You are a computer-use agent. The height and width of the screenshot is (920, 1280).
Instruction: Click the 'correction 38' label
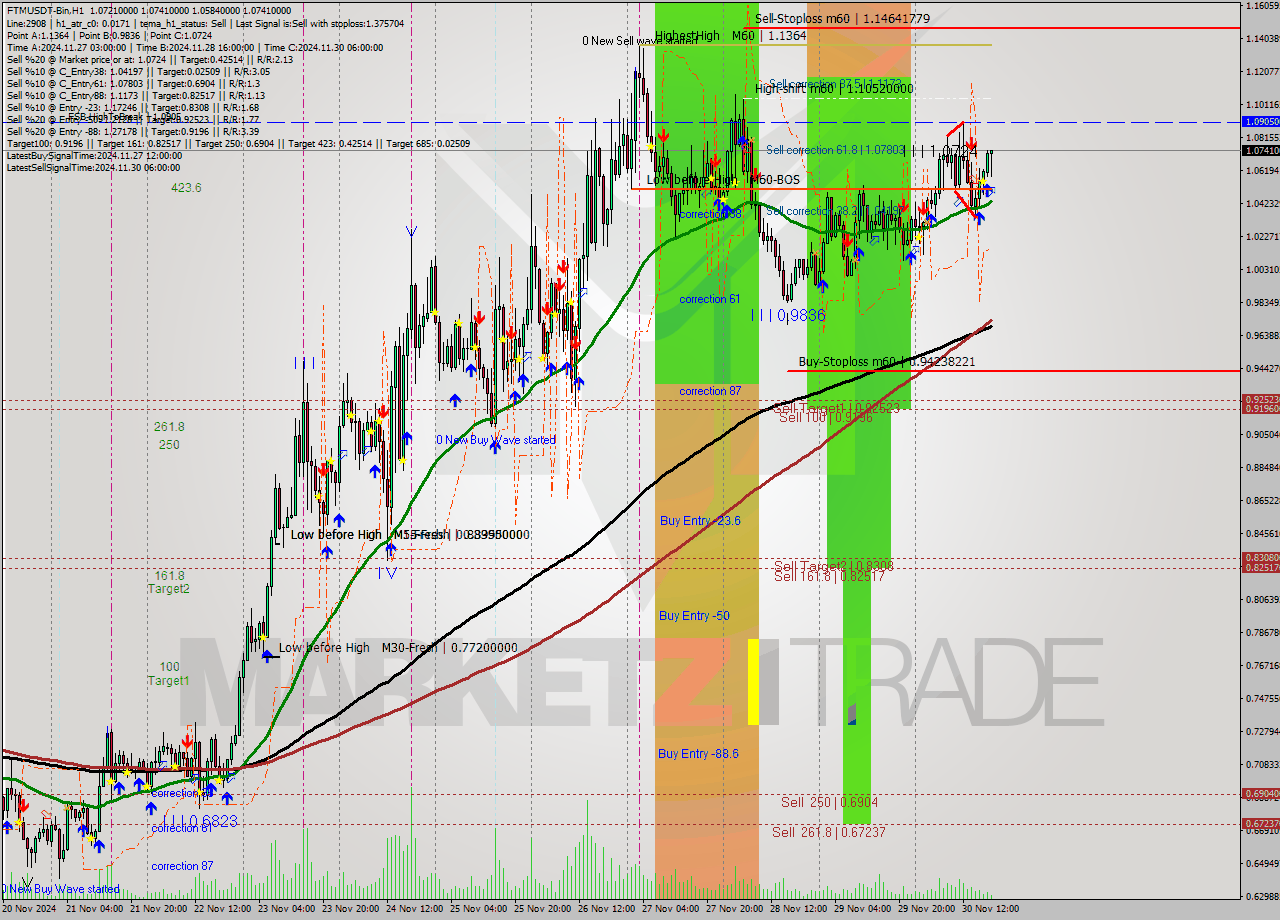coord(710,214)
